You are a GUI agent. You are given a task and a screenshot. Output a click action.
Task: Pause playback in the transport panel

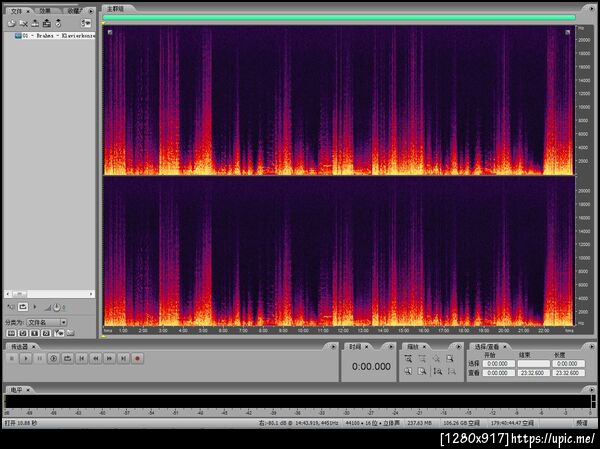(39, 359)
